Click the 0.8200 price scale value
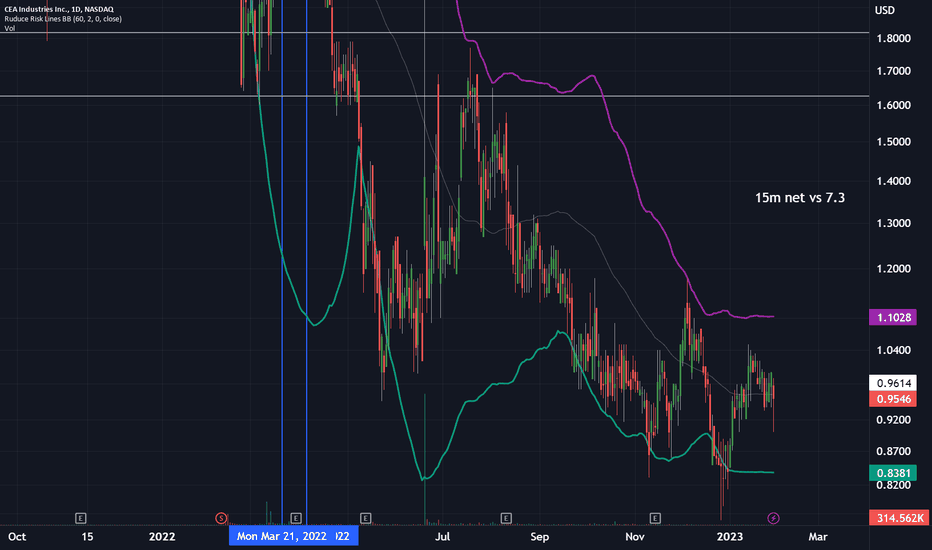Viewport: 932px width, 550px height. 893,485
